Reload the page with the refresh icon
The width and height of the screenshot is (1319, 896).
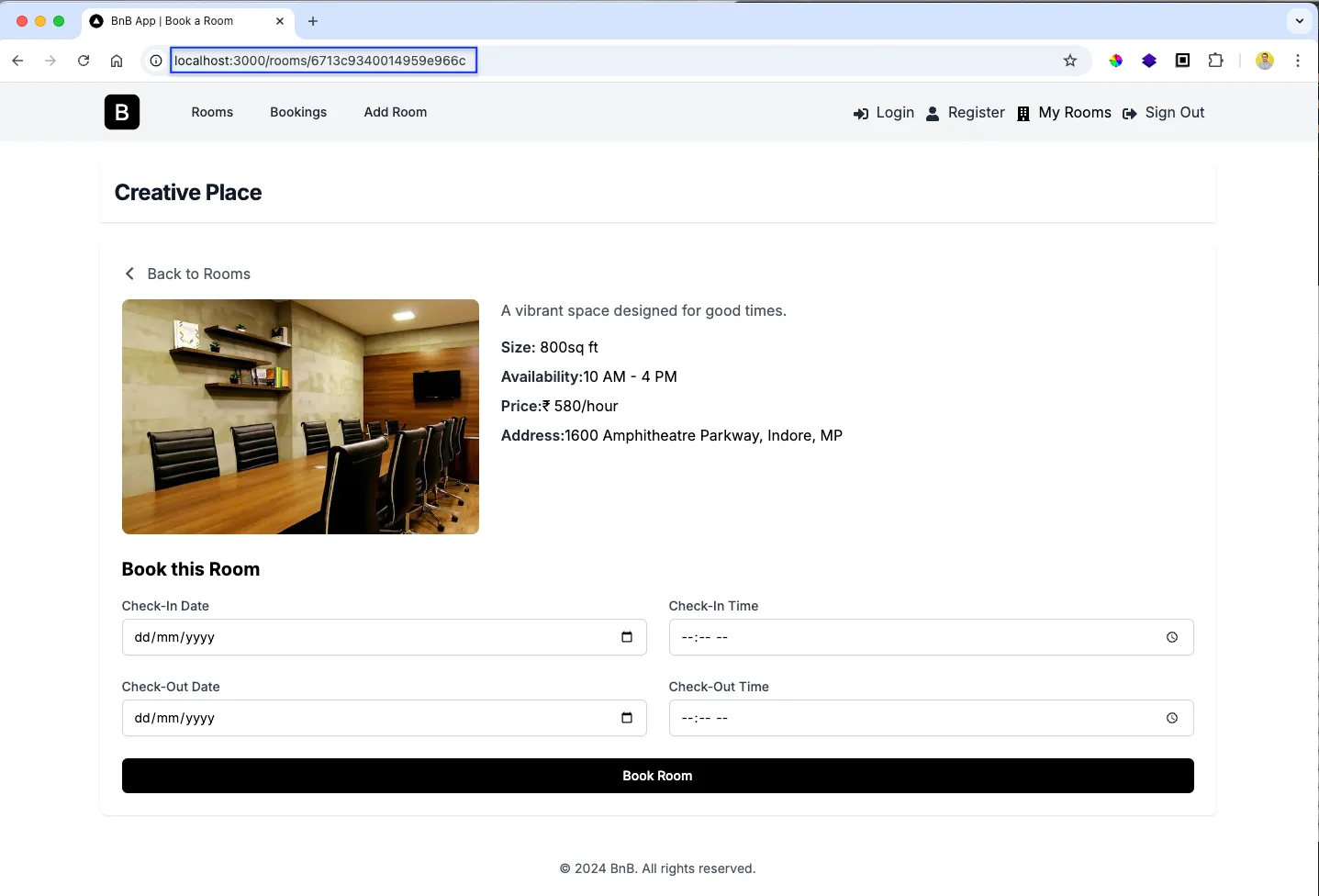[x=84, y=61]
